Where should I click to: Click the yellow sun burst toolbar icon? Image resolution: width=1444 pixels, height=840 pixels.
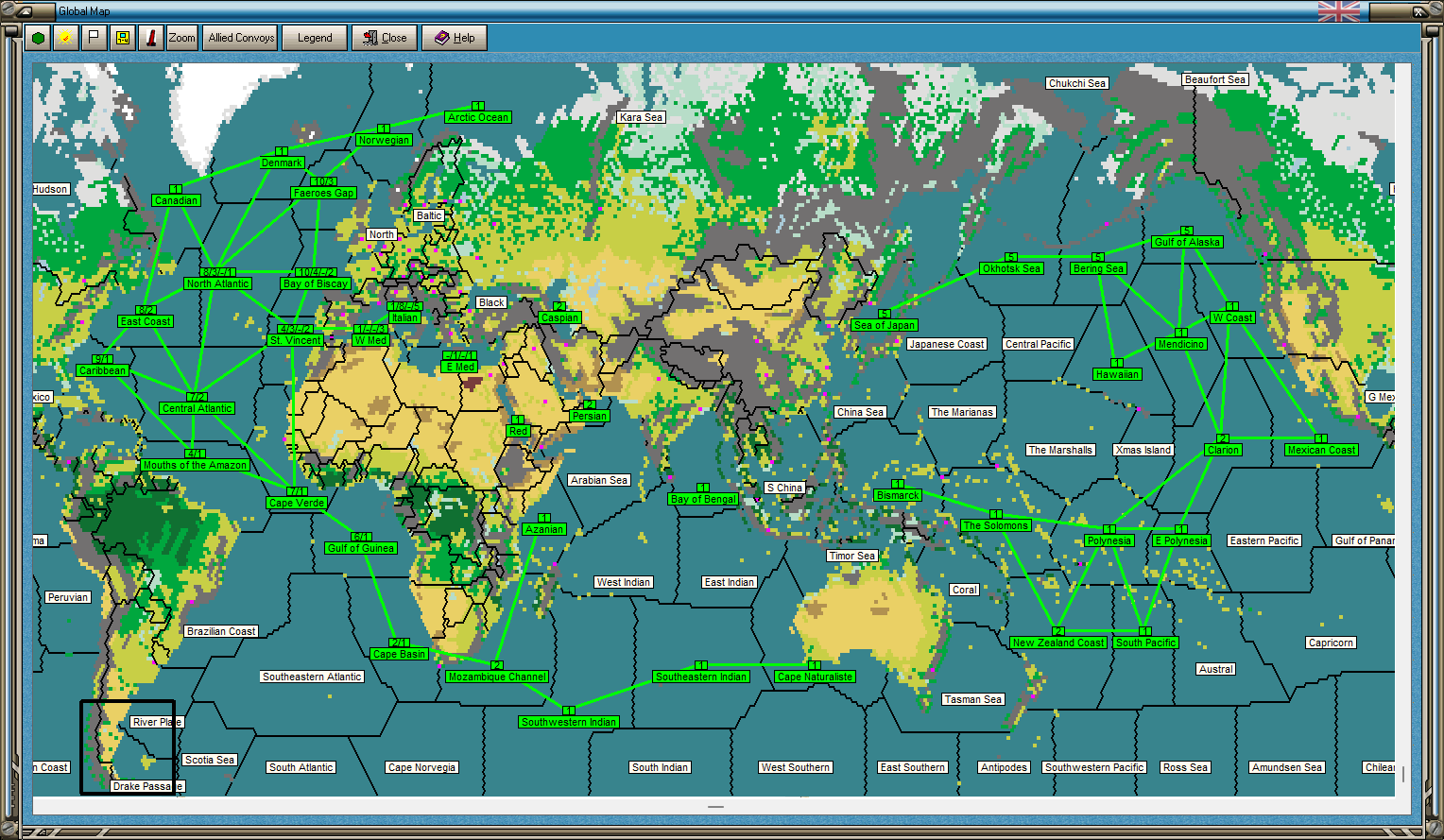pyautogui.click(x=65, y=38)
